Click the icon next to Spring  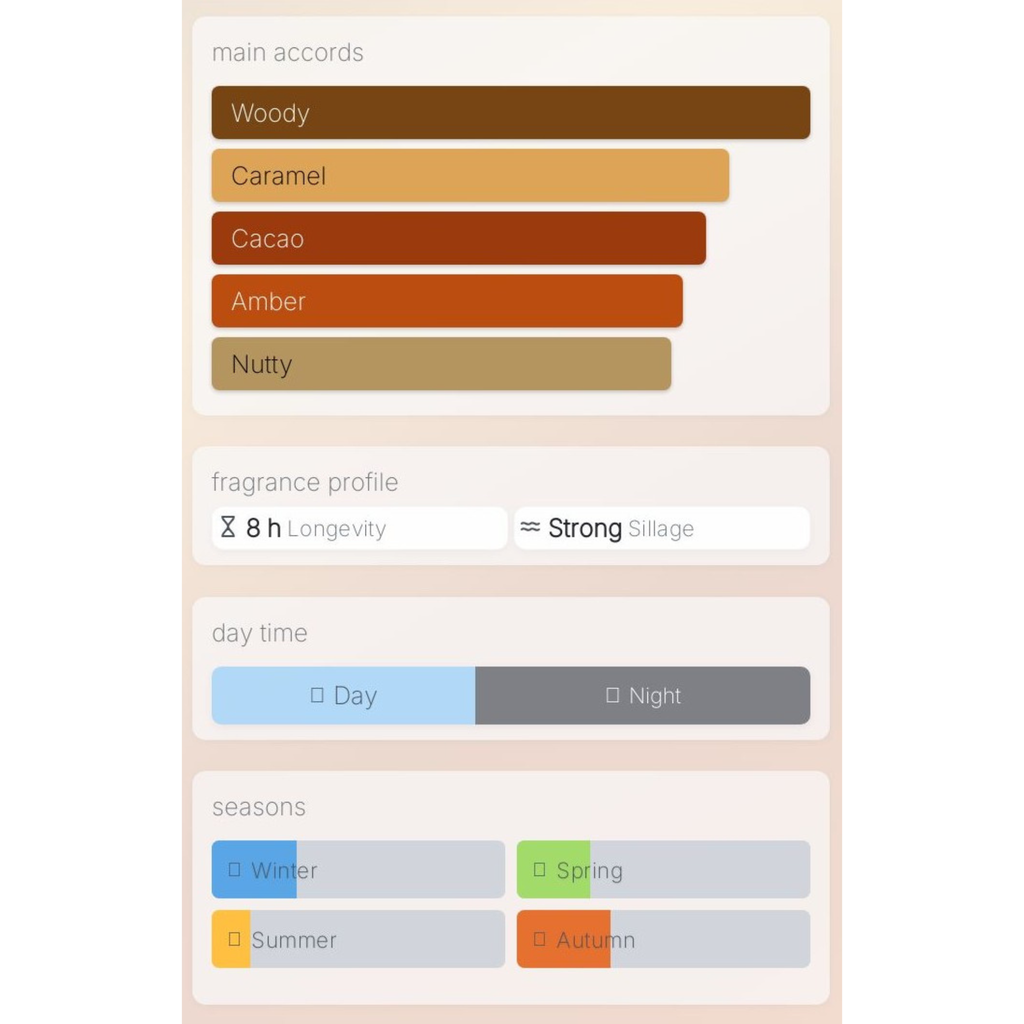point(539,869)
